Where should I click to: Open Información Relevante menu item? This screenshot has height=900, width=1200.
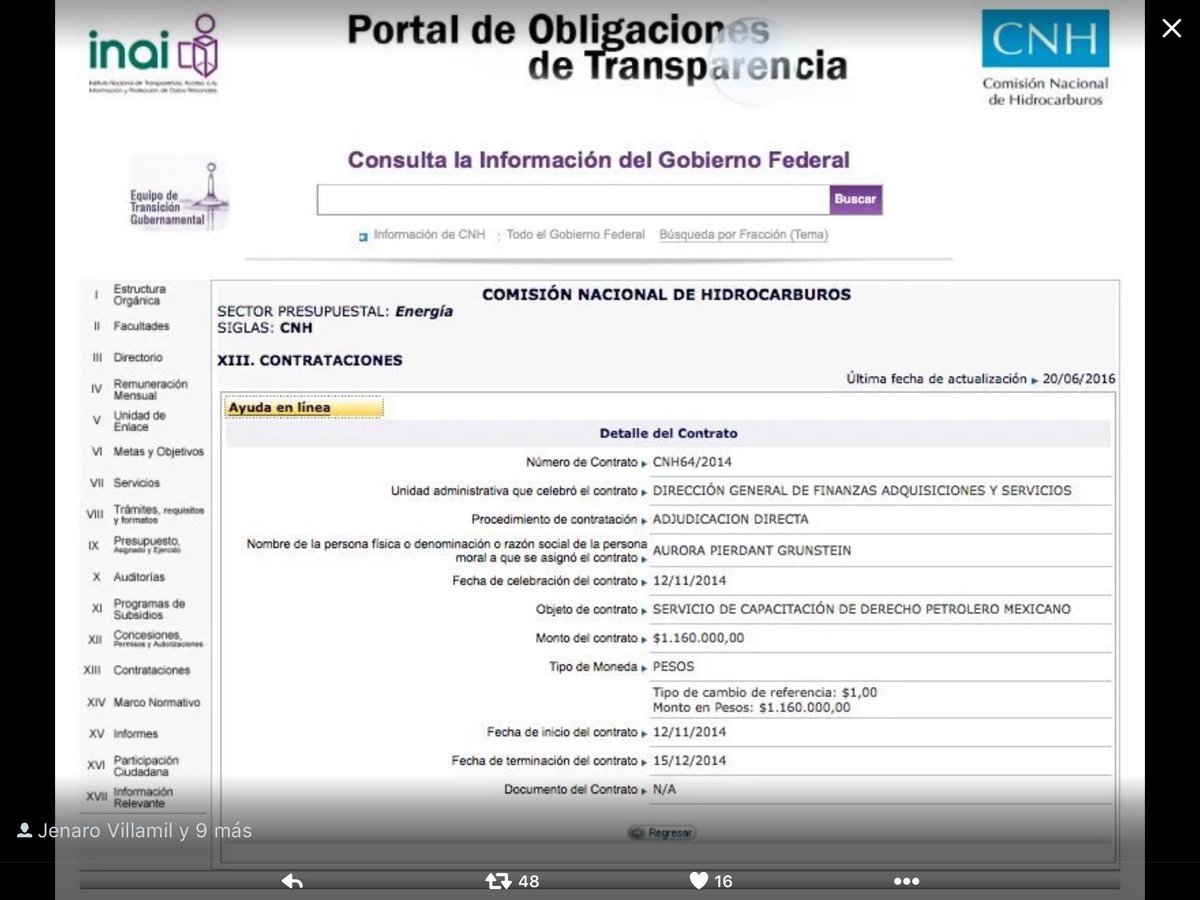[x=143, y=797]
